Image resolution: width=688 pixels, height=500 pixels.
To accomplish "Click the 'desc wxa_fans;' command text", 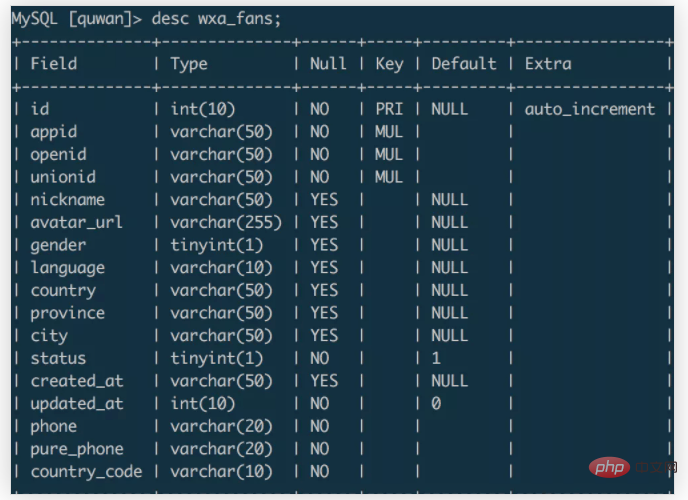I will (x=216, y=19).
